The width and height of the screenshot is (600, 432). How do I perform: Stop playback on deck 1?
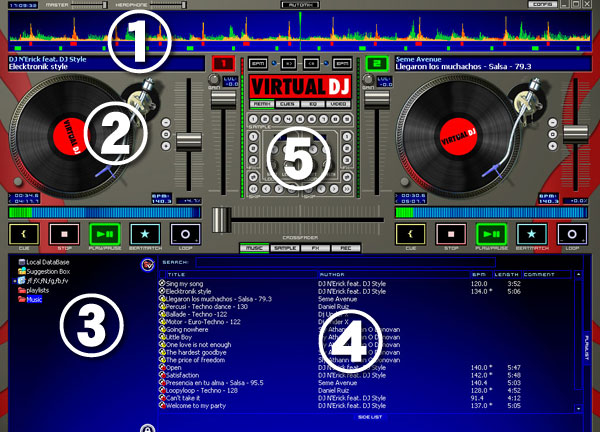[64, 234]
